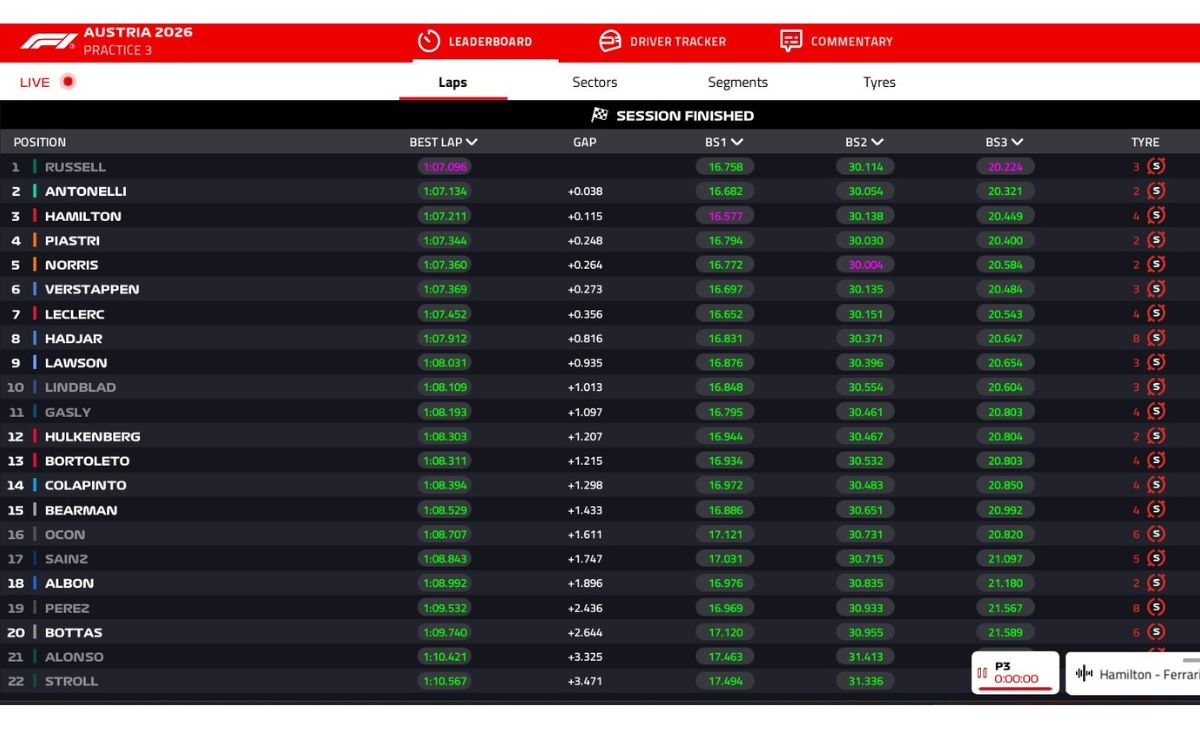Viewport: 1200px width, 729px height.
Task: Open the Driver Tracker view
Action: pyautogui.click(x=662, y=41)
